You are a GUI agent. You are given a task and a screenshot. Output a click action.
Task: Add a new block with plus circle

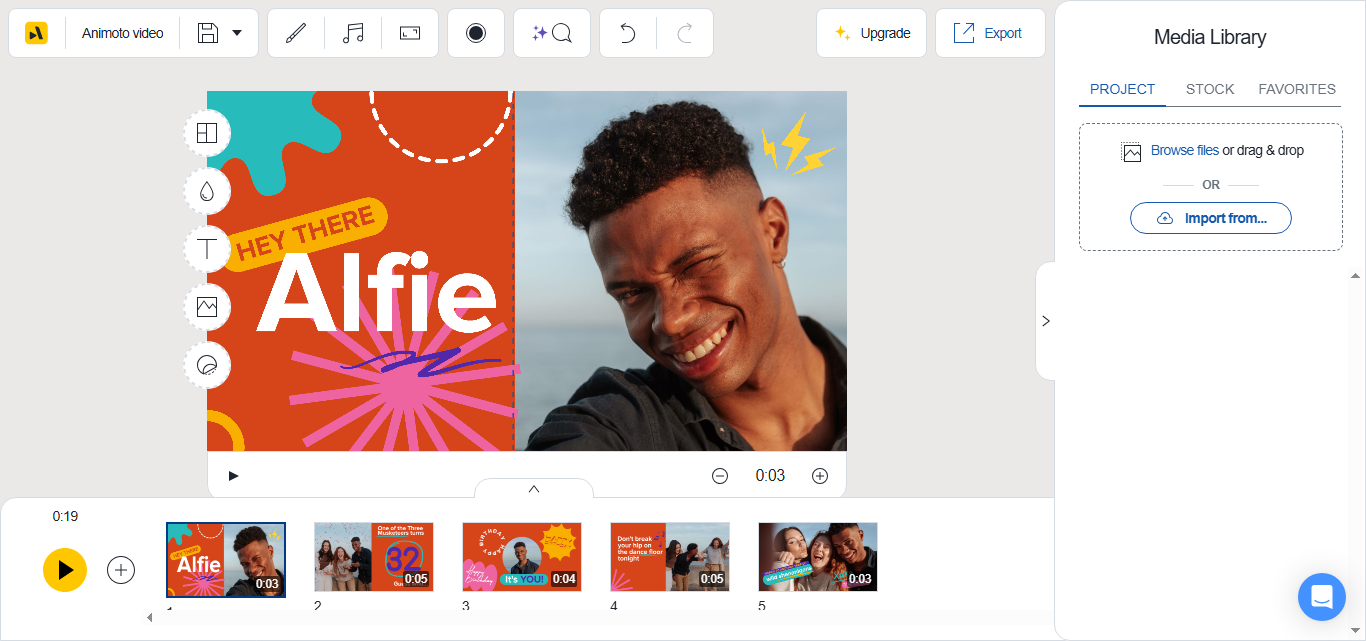121,570
